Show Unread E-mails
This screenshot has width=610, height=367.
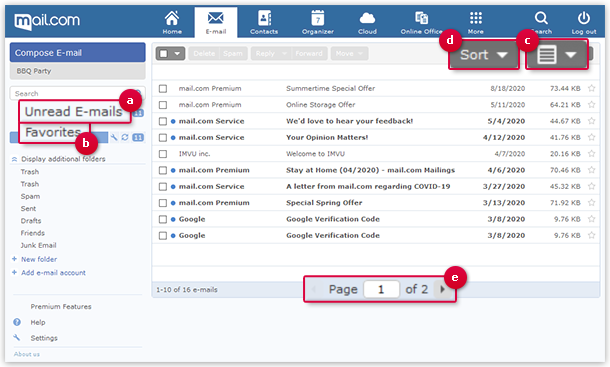point(74,112)
